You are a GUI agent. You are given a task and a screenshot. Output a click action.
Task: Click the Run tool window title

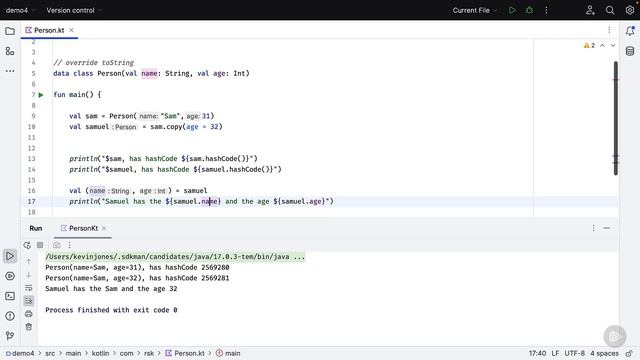(36, 228)
